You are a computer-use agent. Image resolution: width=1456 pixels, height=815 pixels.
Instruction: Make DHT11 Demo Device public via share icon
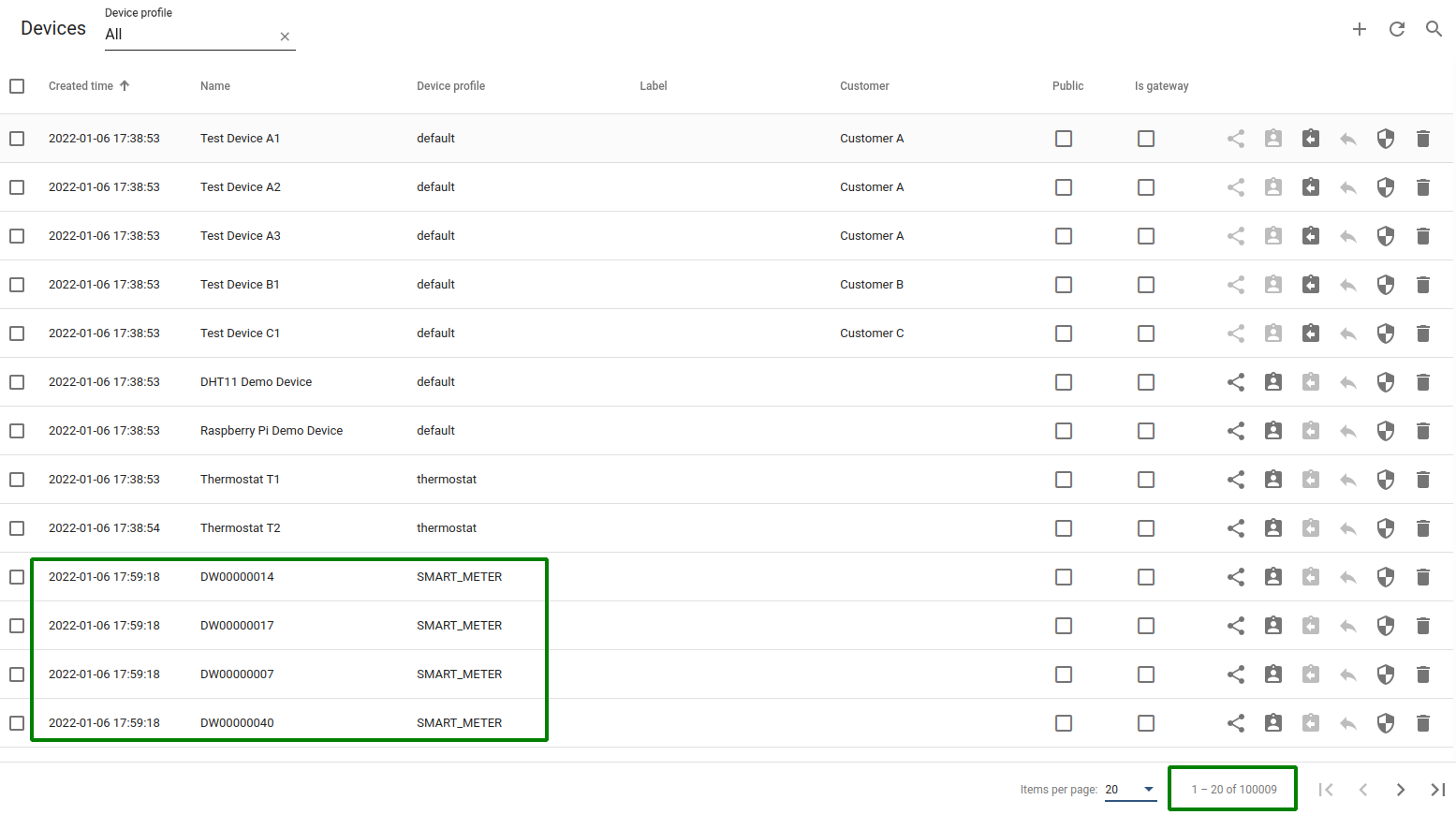click(1236, 382)
